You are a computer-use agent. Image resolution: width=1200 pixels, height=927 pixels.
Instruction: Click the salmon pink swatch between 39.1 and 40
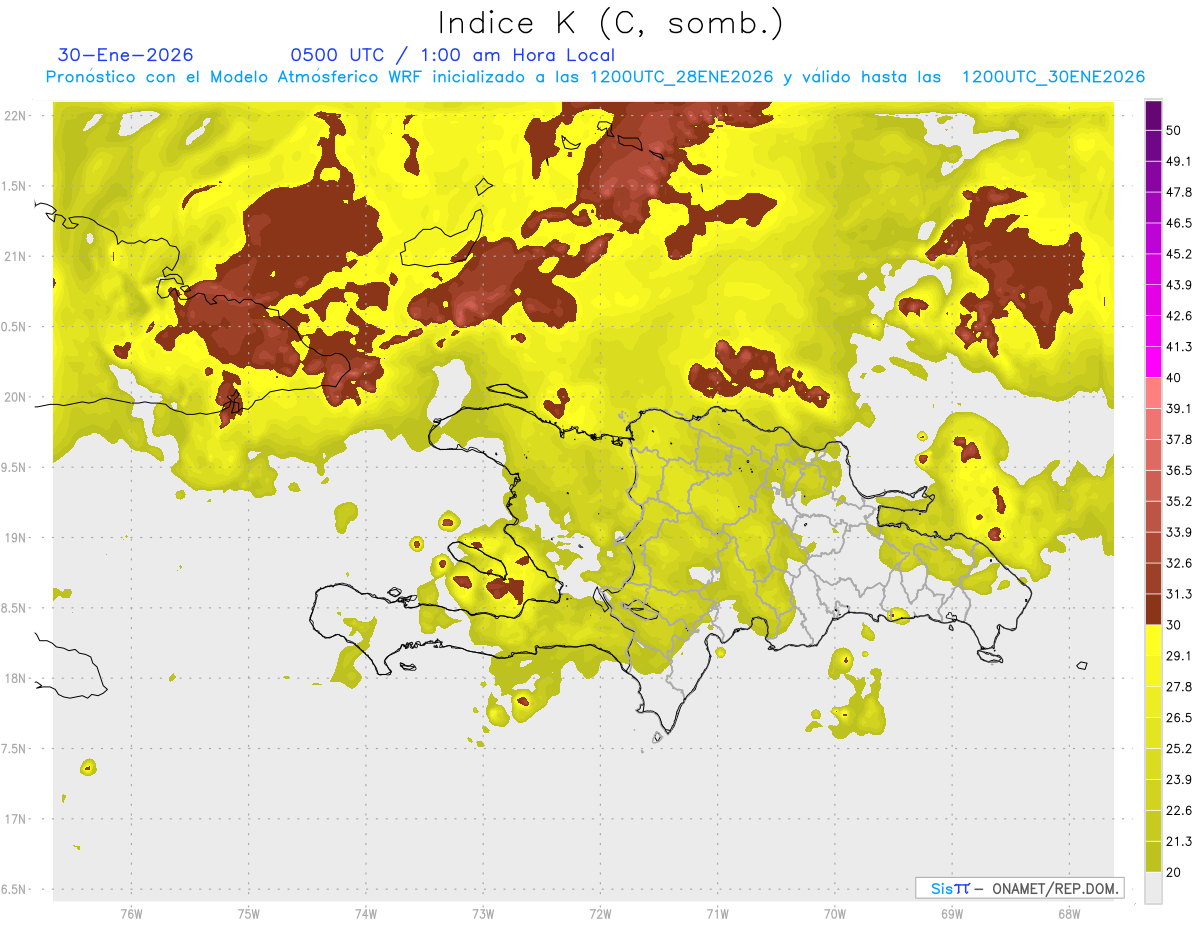pyautogui.click(x=1153, y=393)
